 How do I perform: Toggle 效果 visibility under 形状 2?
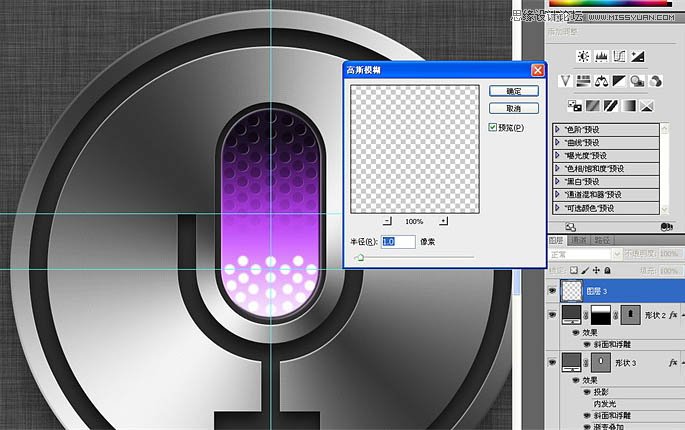576,333
